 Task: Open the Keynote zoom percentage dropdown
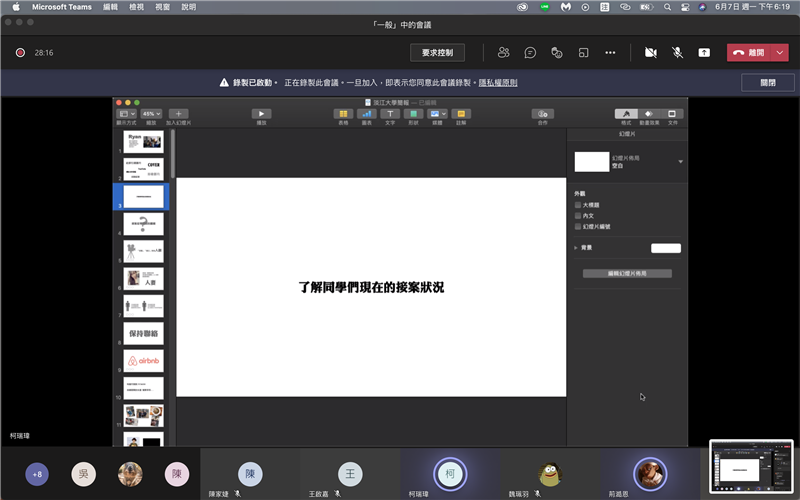point(151,114)
